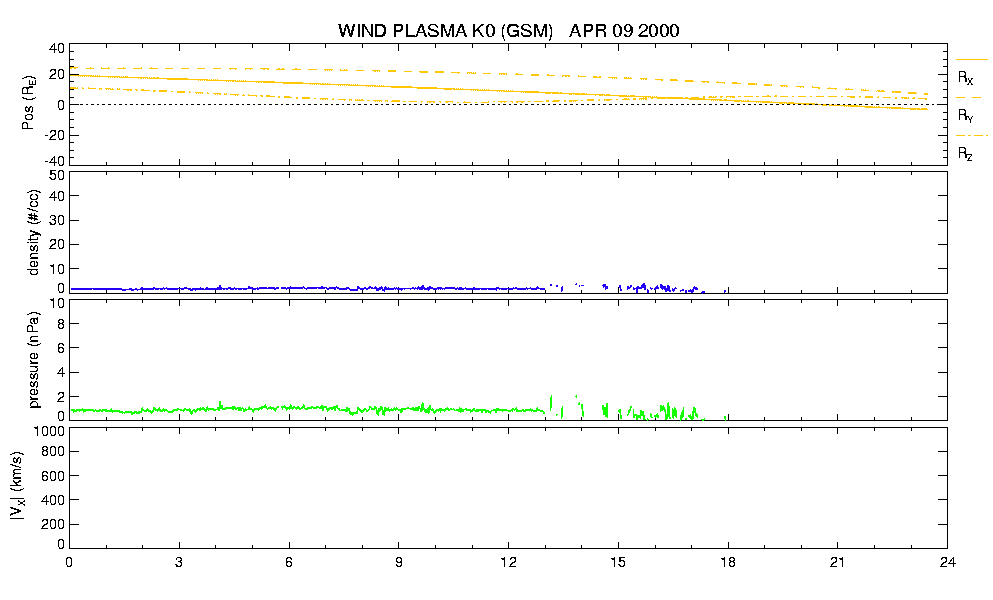Click the |Vx| (km/s) axis label
993x600 pixels.
(x=18, y=486)
